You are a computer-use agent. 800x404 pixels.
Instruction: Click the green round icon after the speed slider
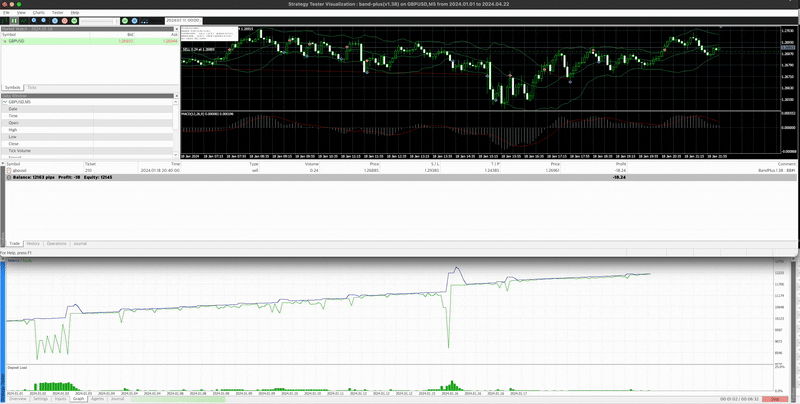[124, 21]
